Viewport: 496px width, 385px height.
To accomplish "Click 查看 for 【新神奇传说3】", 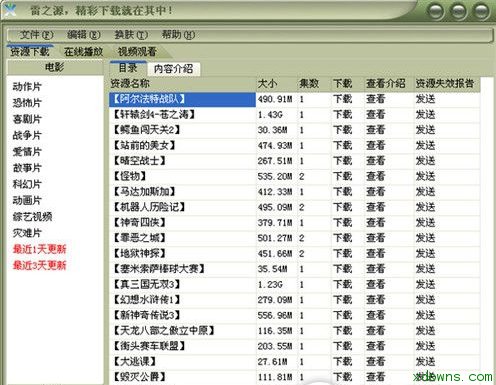I will click(x=375, y=315).
